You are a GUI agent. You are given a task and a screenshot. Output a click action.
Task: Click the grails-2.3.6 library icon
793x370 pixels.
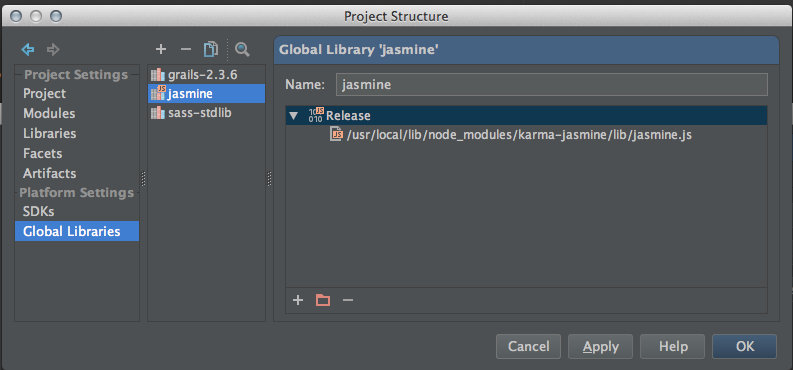click(x=158, y=75)
